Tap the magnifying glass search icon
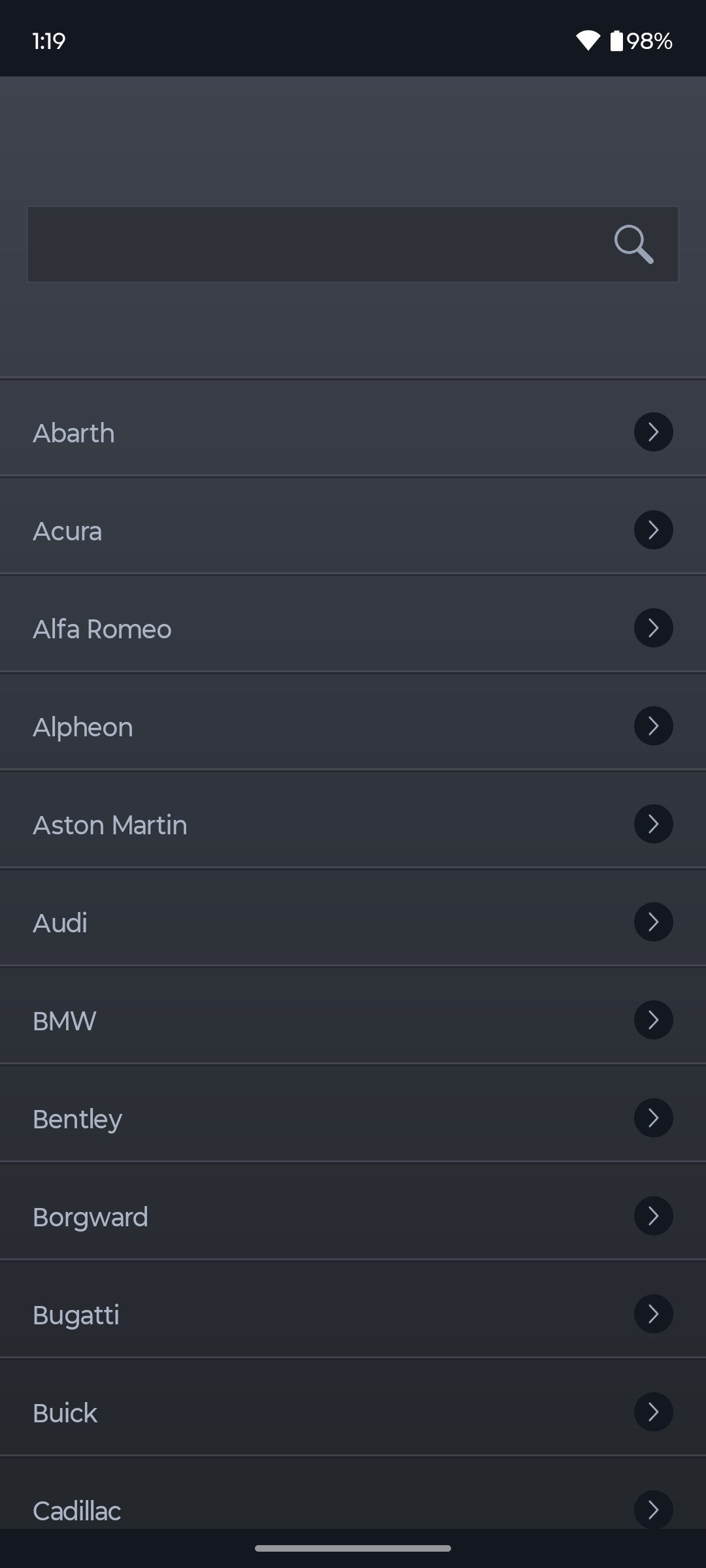This screenshot has width=706, height=1568. pos(633,244)
